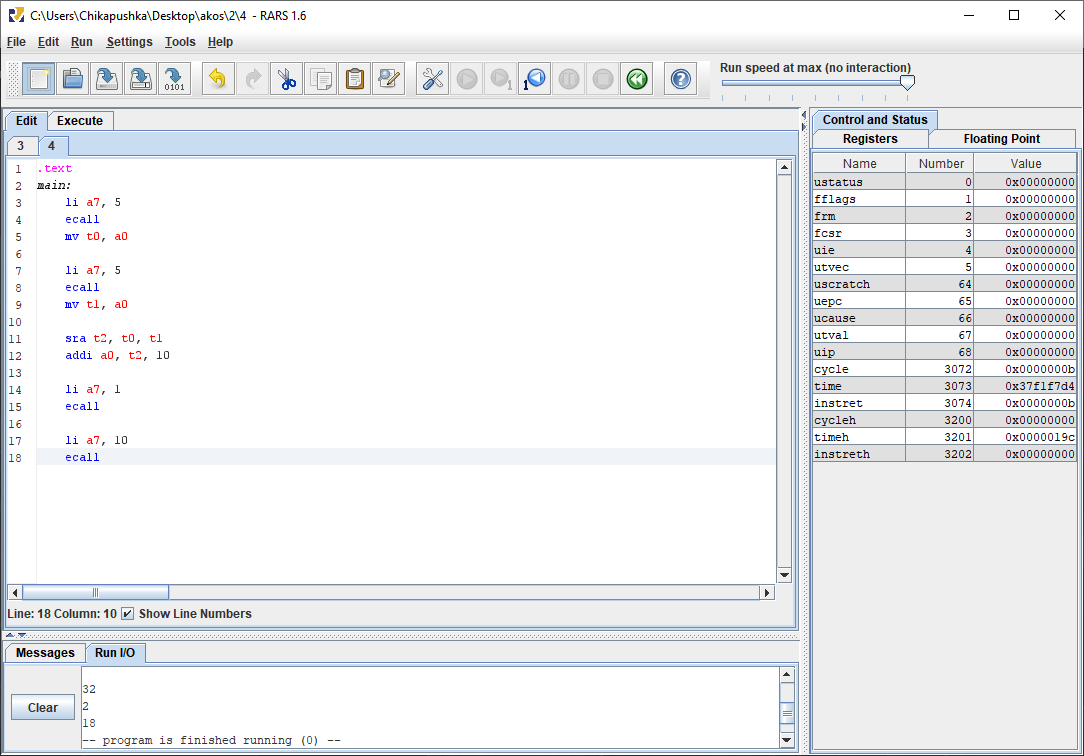This screenshot has height=756, width=1084.
Task: Open the Tools menu
Action: tap(180, 42)
